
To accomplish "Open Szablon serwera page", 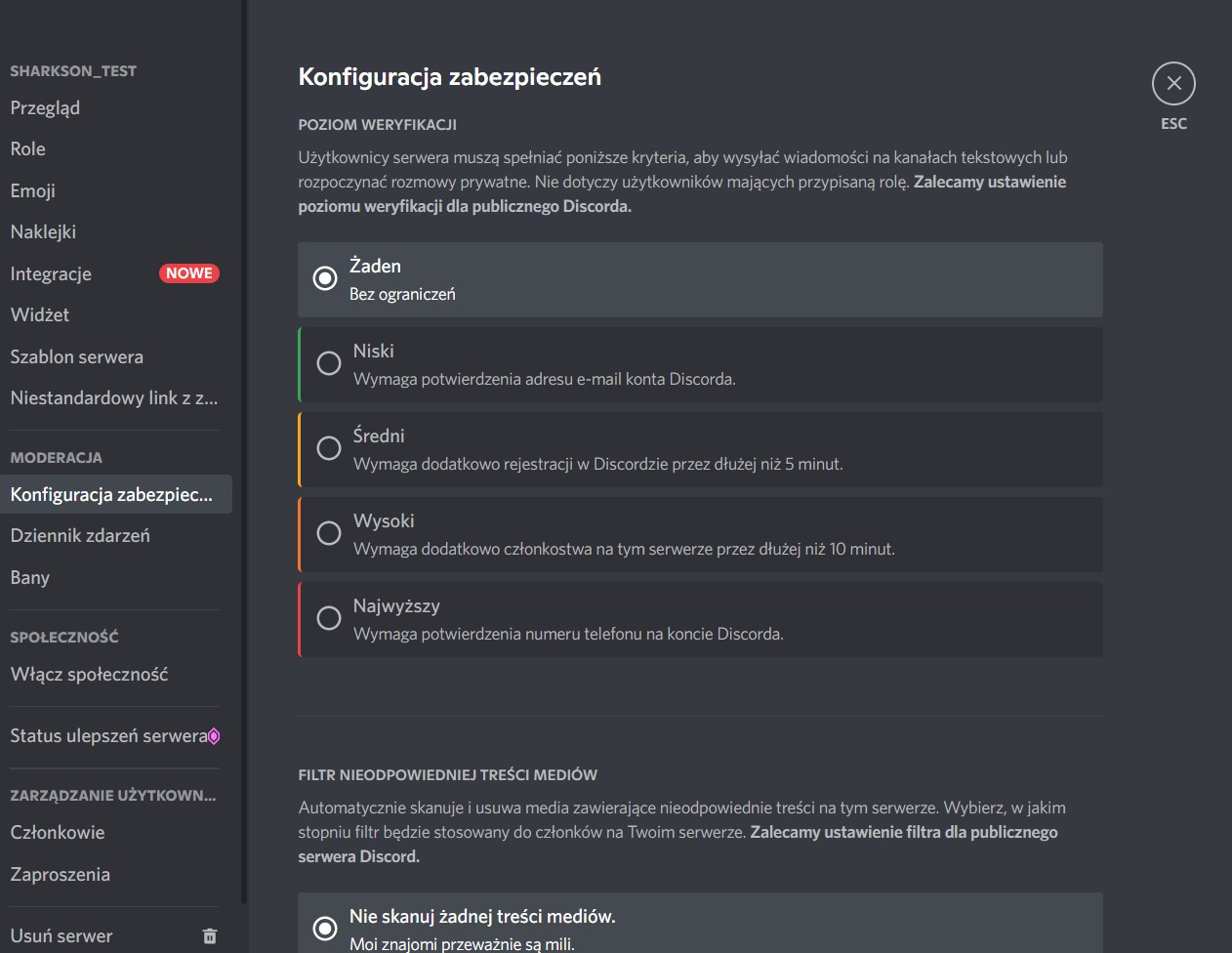I will pos(77,357).
